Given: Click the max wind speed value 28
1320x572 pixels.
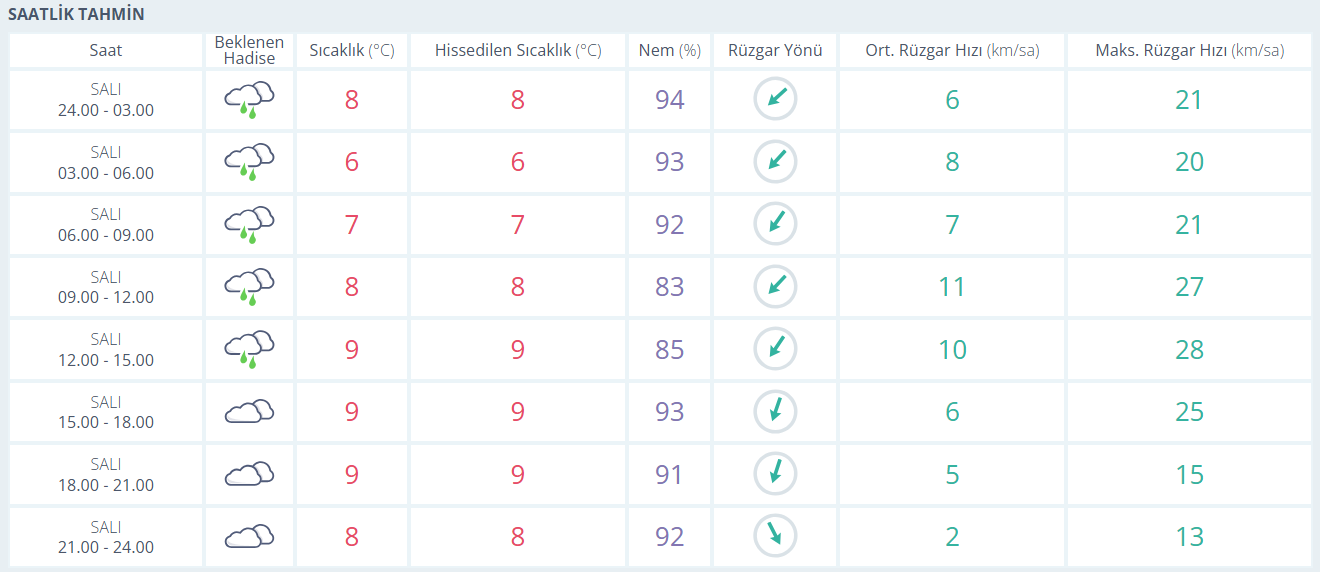Looking at the screenshot, I should 1189,349.
